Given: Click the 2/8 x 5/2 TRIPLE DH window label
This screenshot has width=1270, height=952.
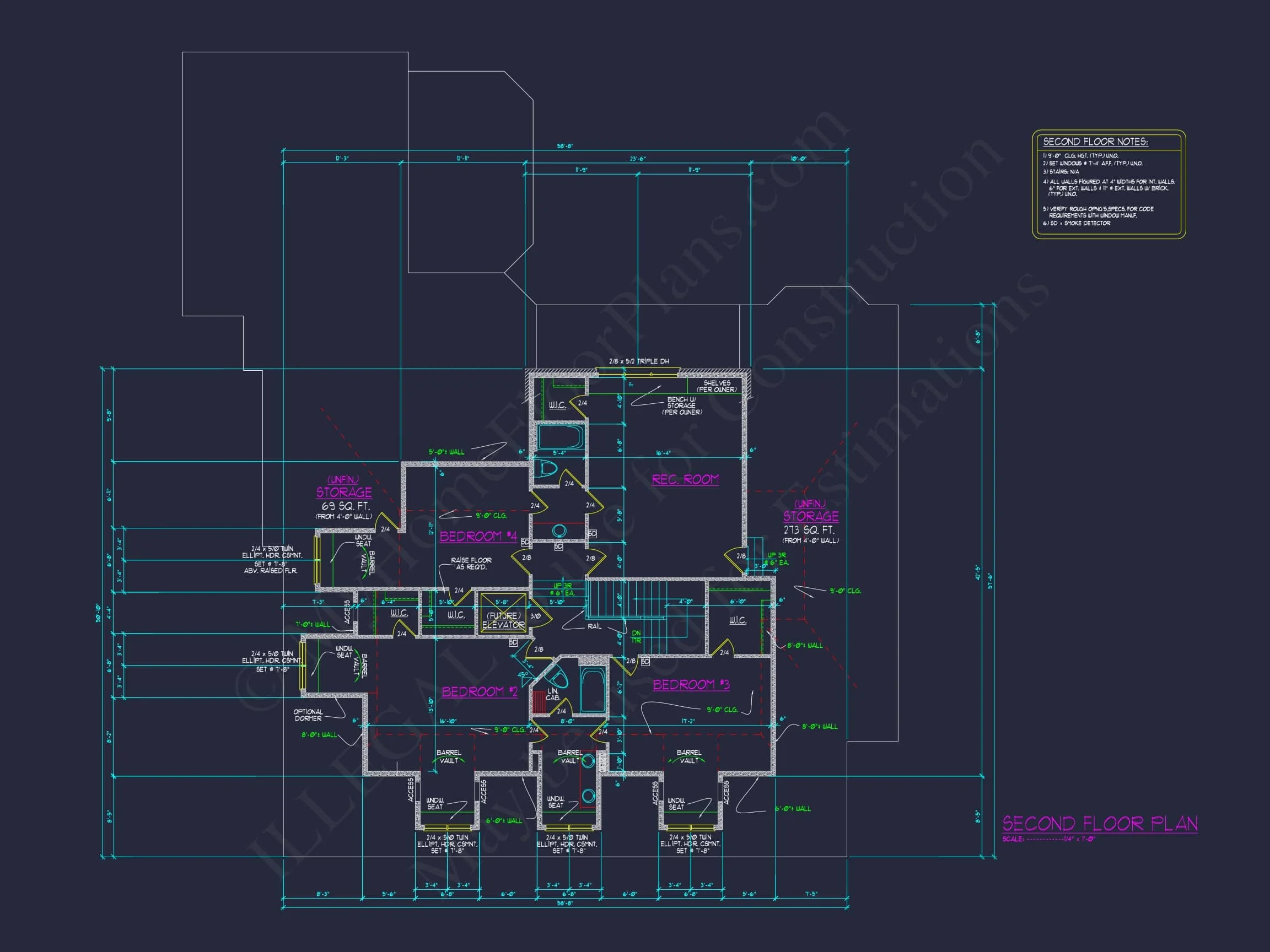Looking at the screenshot, I should coord(638,361).
